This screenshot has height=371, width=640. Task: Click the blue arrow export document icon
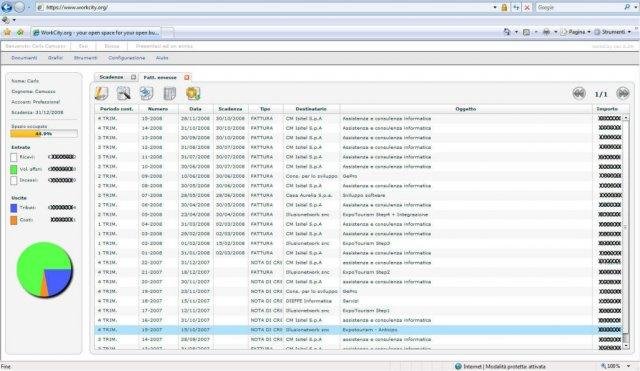pyautogui.click(x=147, y=93)
